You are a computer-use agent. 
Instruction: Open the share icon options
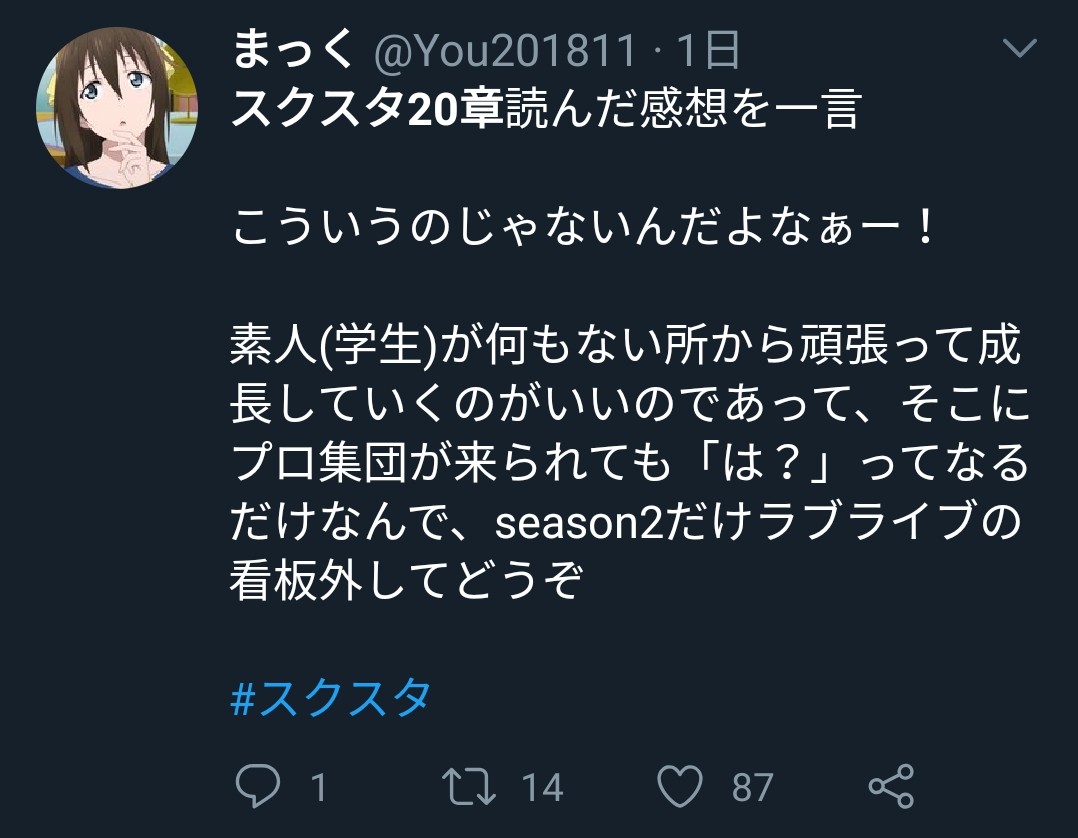(x=891, y=786)
